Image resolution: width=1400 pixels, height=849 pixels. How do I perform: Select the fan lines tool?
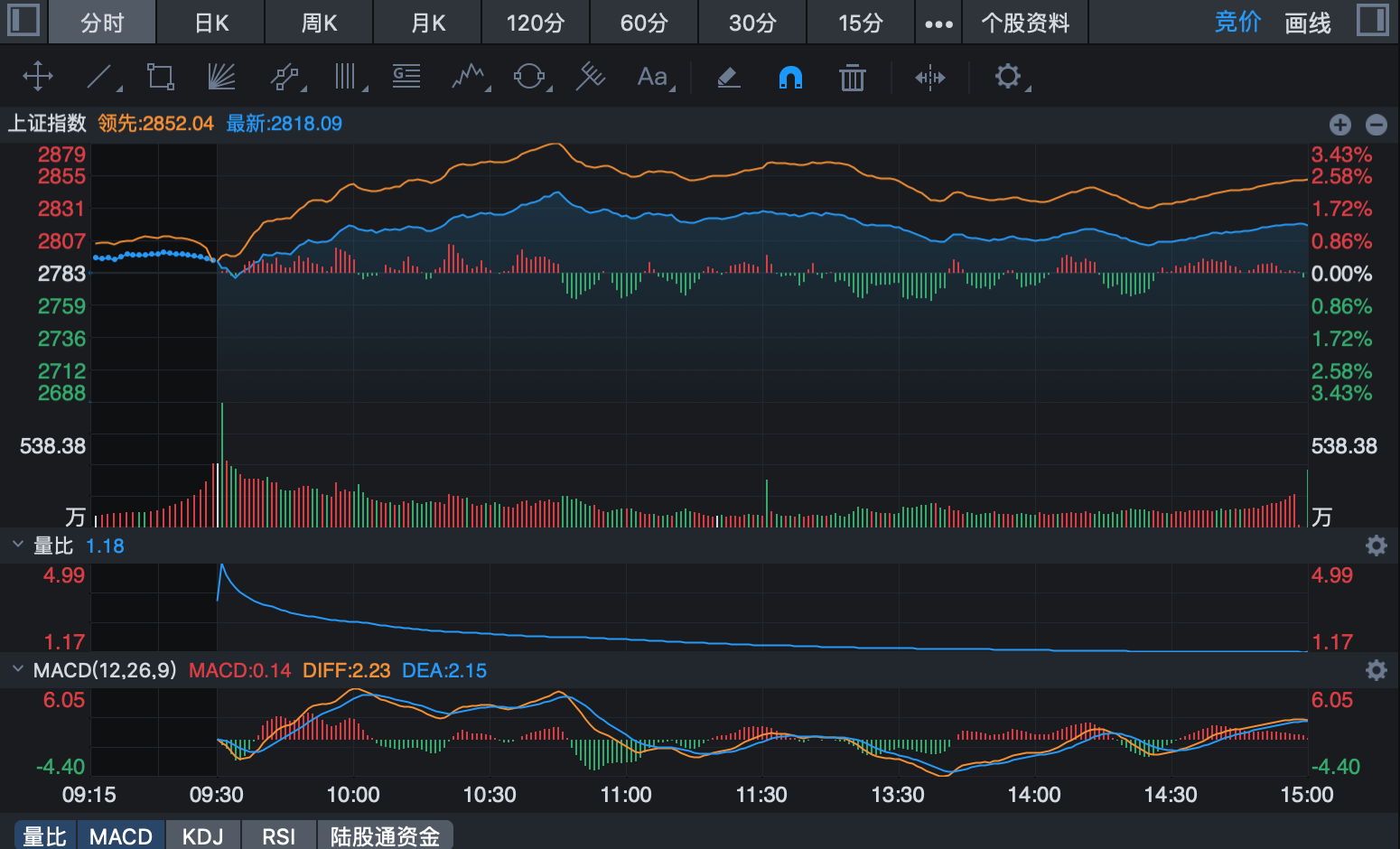click(221, 76)
